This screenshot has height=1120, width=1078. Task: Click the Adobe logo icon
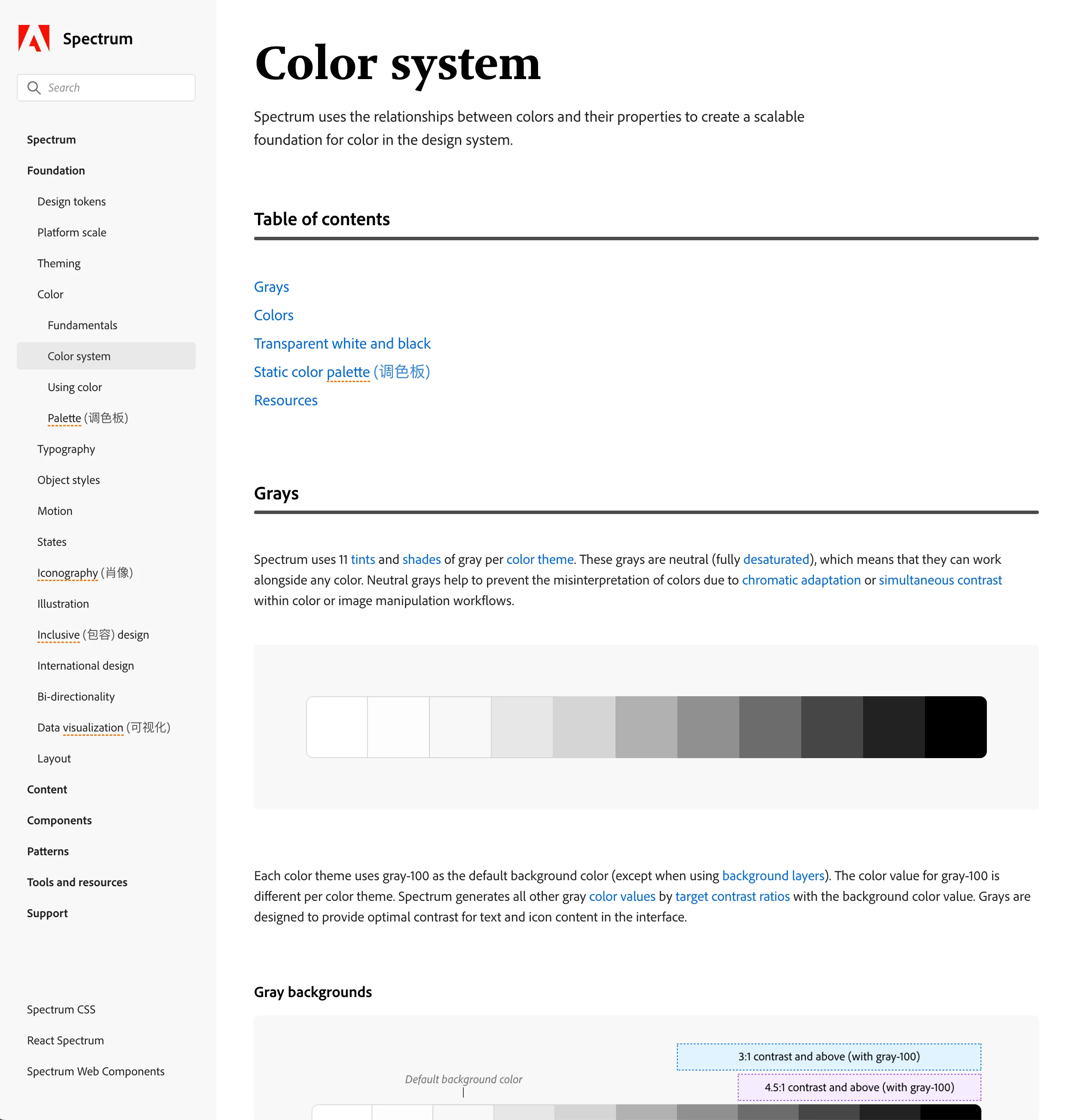coord(34,38)
